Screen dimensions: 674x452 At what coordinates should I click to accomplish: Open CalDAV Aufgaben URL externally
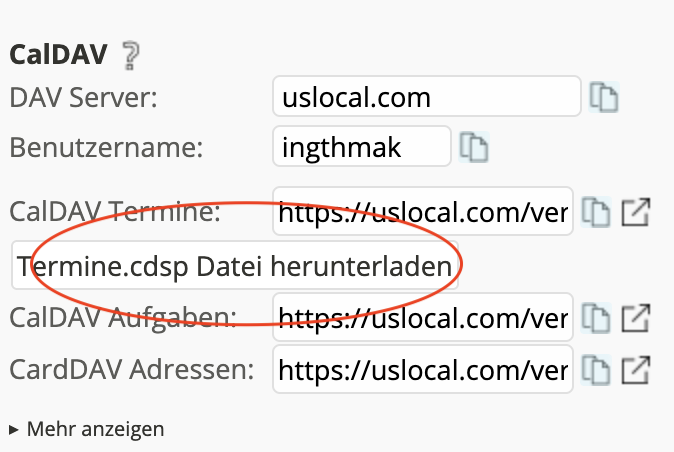pos(635,318)
